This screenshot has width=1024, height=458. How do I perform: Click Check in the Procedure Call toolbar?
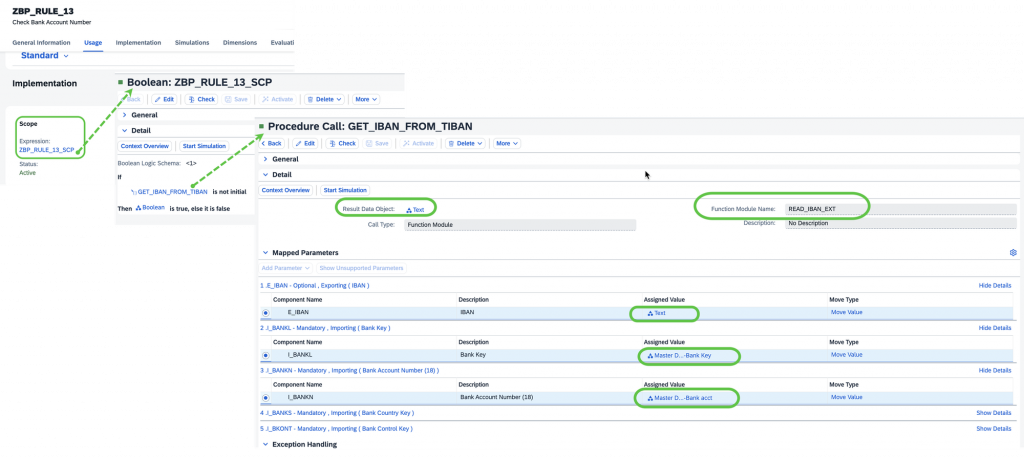pos(342,143)
